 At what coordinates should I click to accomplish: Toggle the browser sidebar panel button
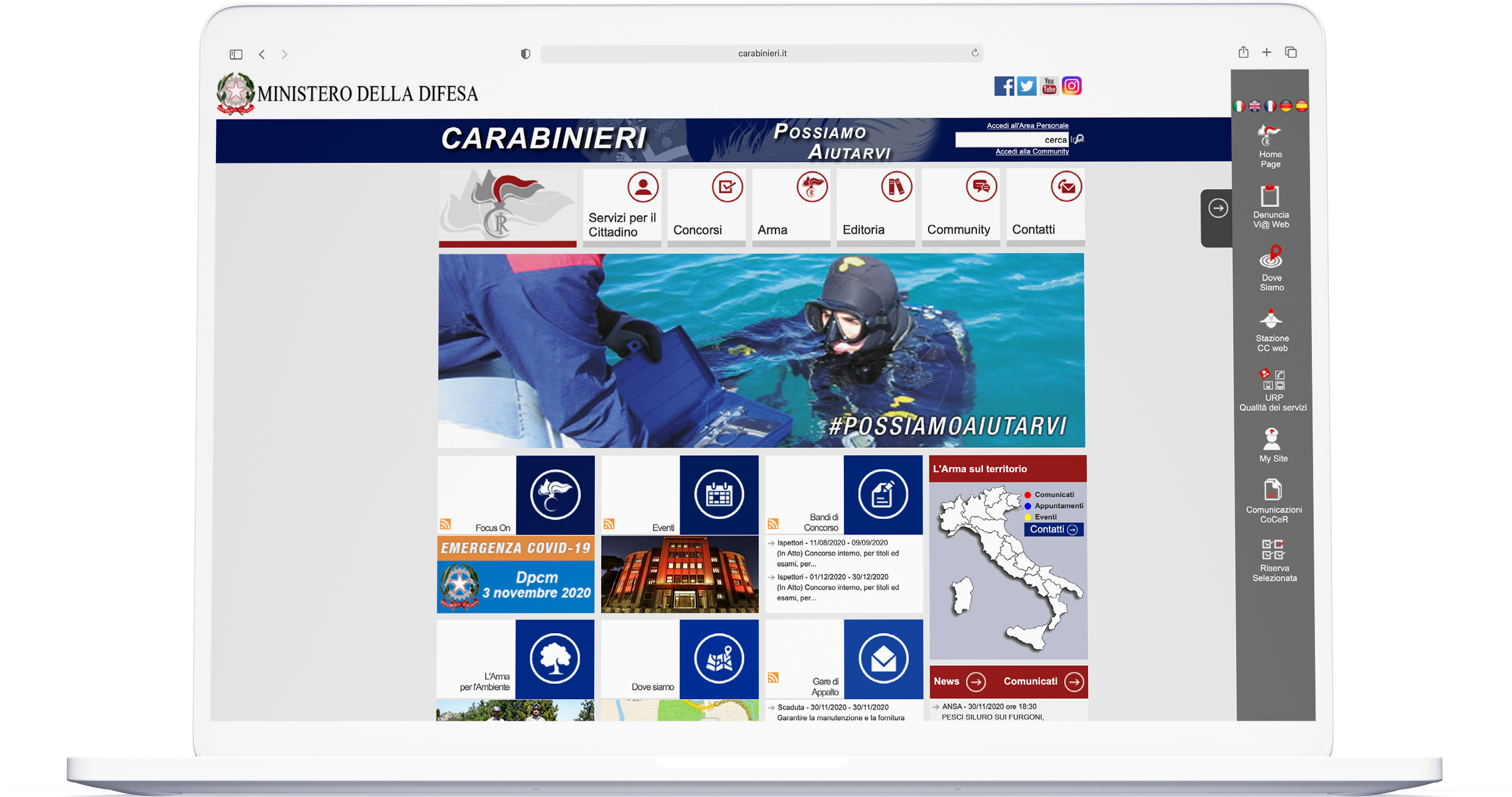coord(236,54)
